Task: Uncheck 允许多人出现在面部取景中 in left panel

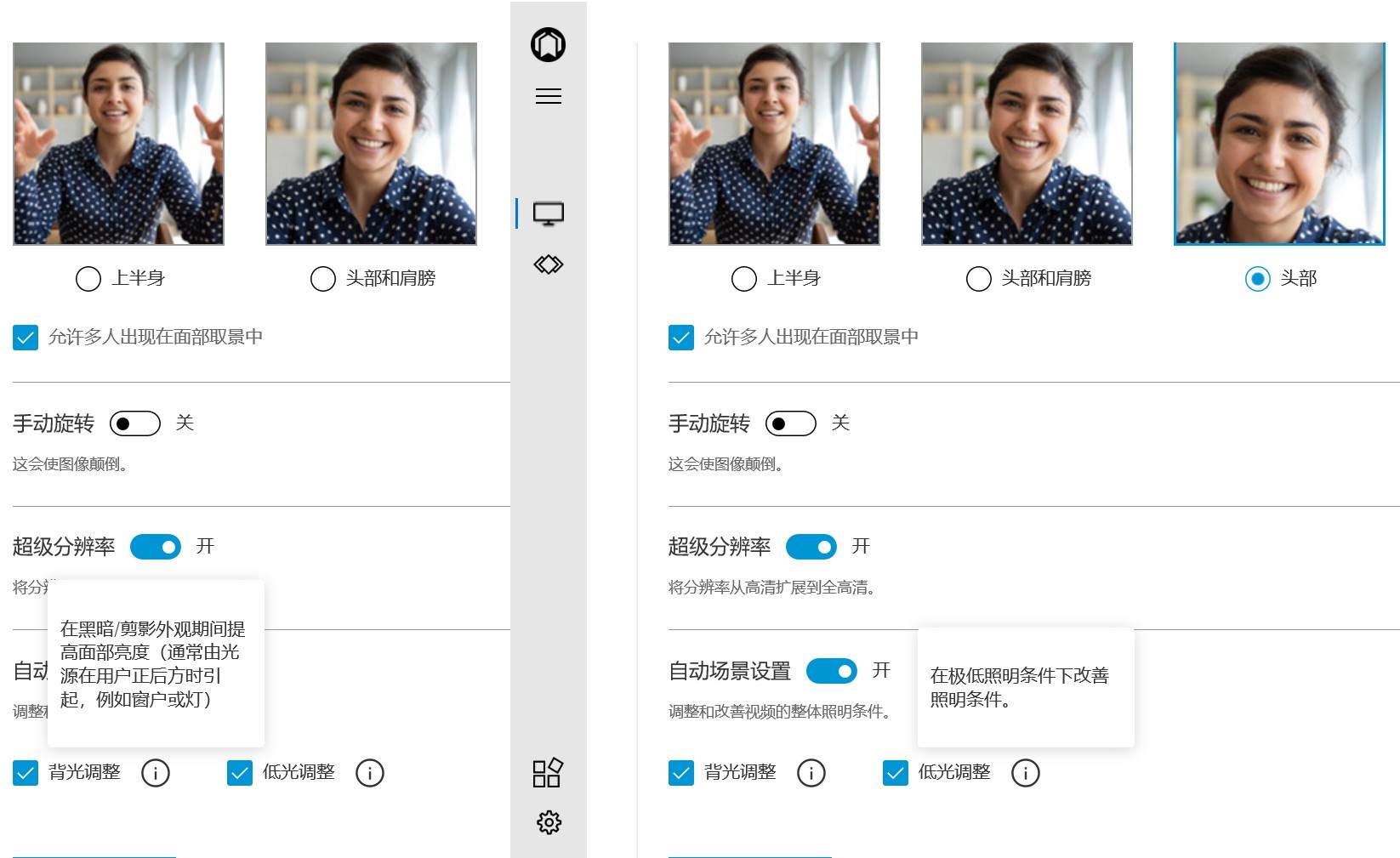Action: pyautogui.click(x=25, y=338)
